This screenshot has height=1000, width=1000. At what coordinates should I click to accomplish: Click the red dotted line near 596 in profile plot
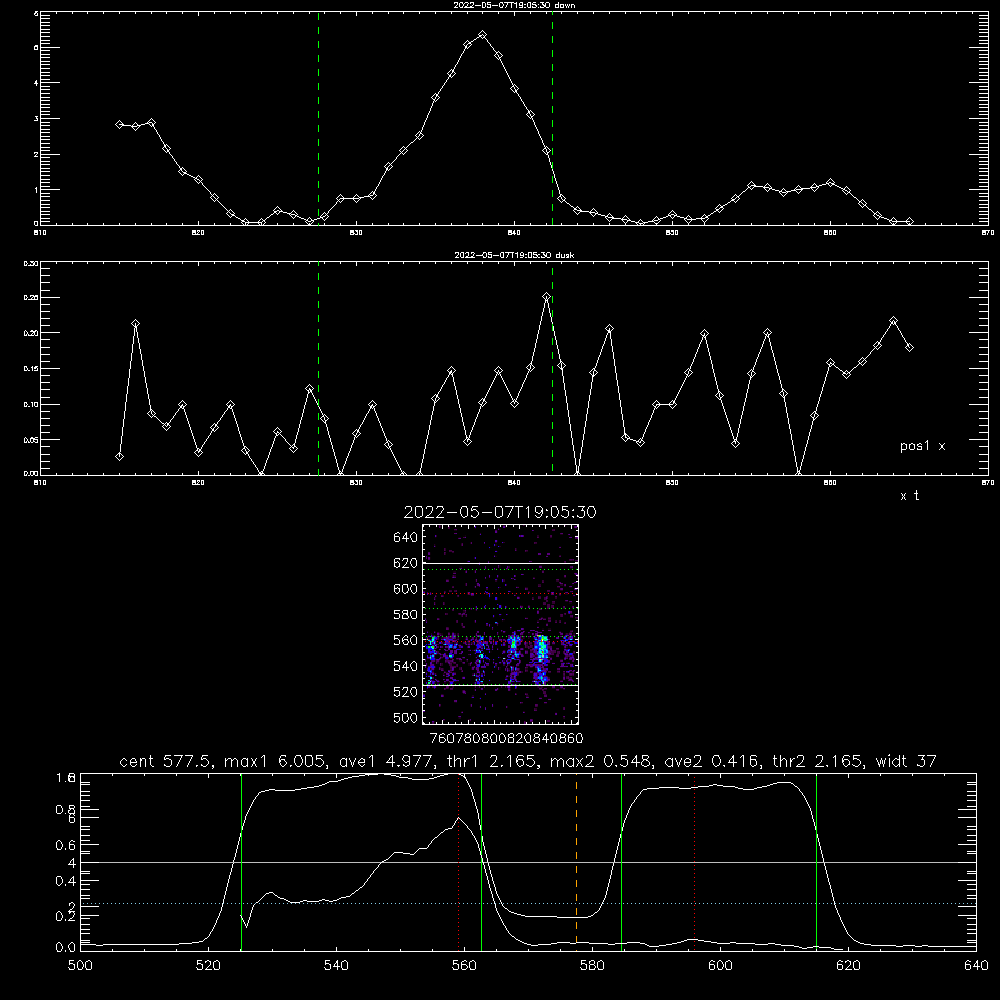pos(695,861)
